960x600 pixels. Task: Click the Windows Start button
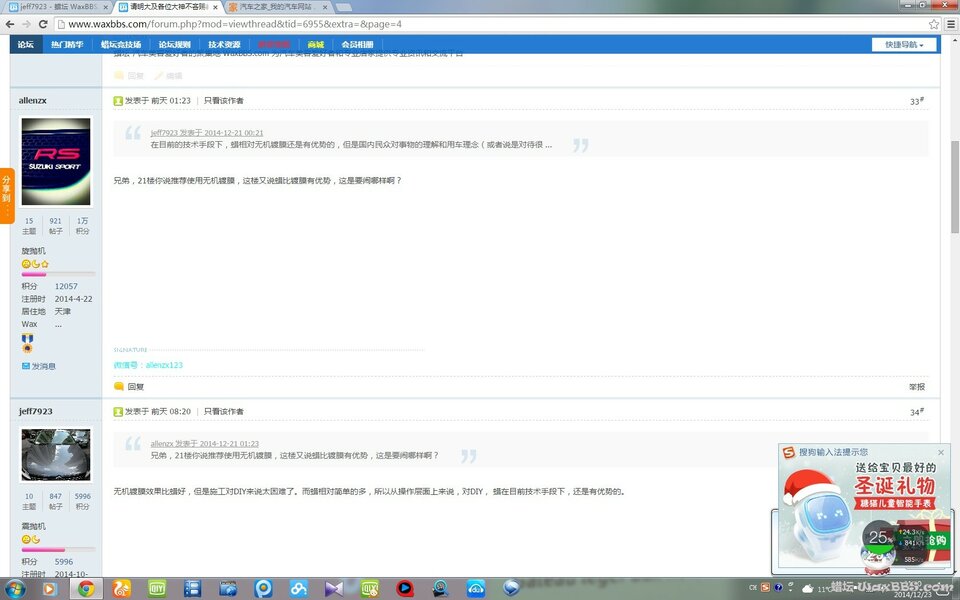pyautogui.click(x=17, y=589)
